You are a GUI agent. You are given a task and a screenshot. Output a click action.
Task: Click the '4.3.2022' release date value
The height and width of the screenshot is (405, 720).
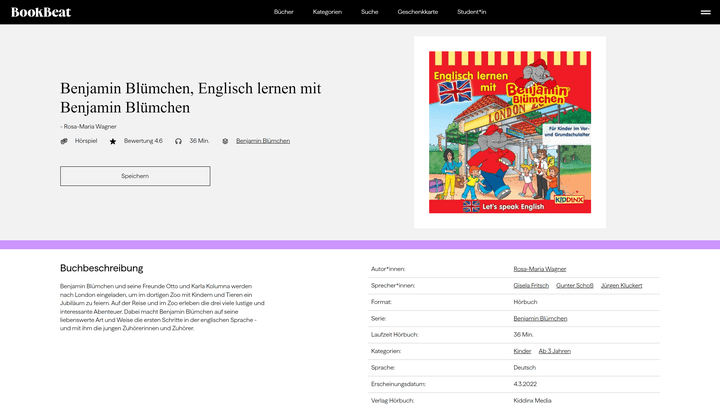pyautogui.click(x=525, y=384)
